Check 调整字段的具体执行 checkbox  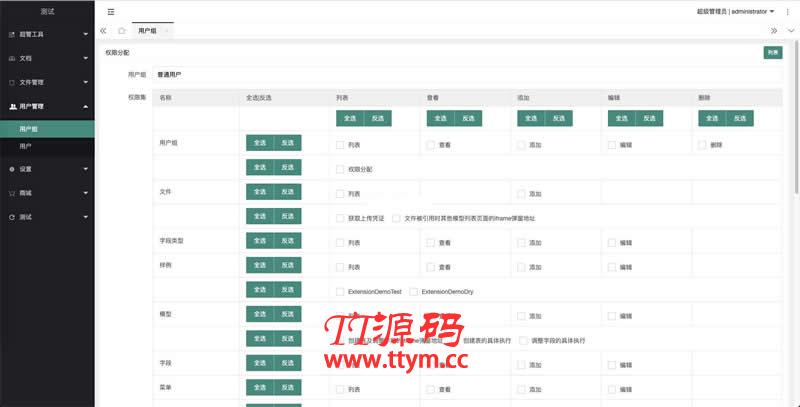point(523,341)
